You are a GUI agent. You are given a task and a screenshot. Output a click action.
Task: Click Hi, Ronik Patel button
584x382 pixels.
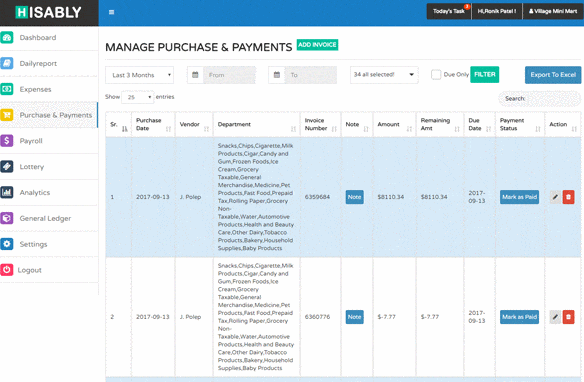tap(497, 11)
